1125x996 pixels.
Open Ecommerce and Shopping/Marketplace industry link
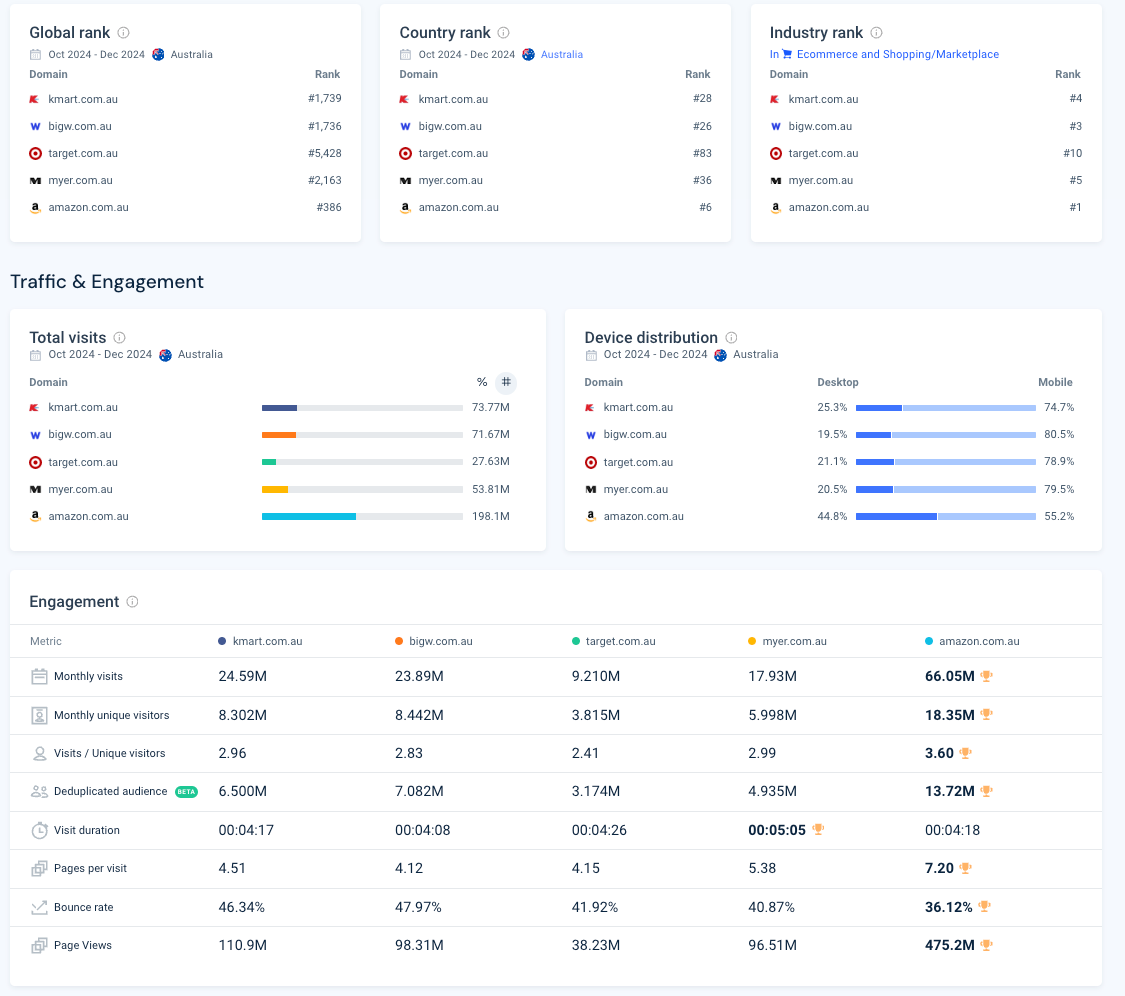[898, 55]
